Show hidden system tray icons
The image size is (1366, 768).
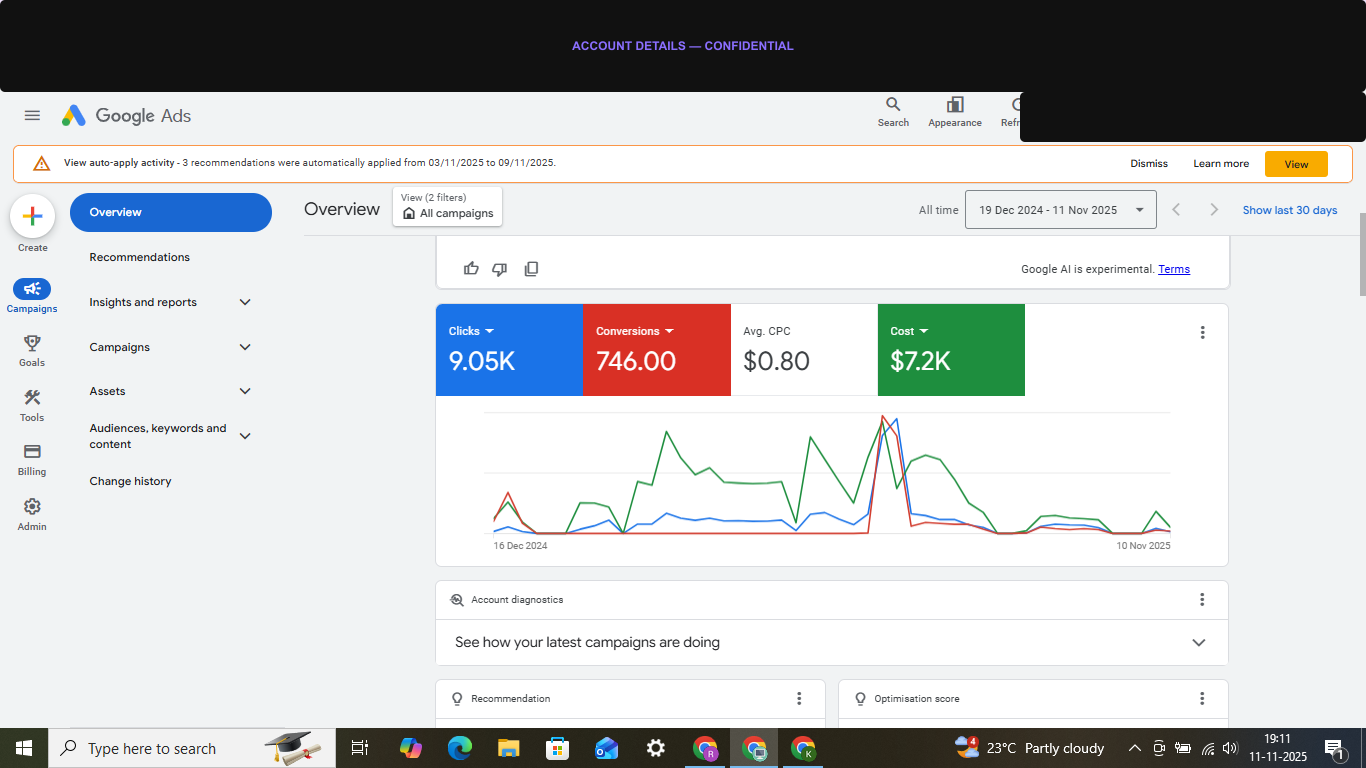(x=1134, y=748)
